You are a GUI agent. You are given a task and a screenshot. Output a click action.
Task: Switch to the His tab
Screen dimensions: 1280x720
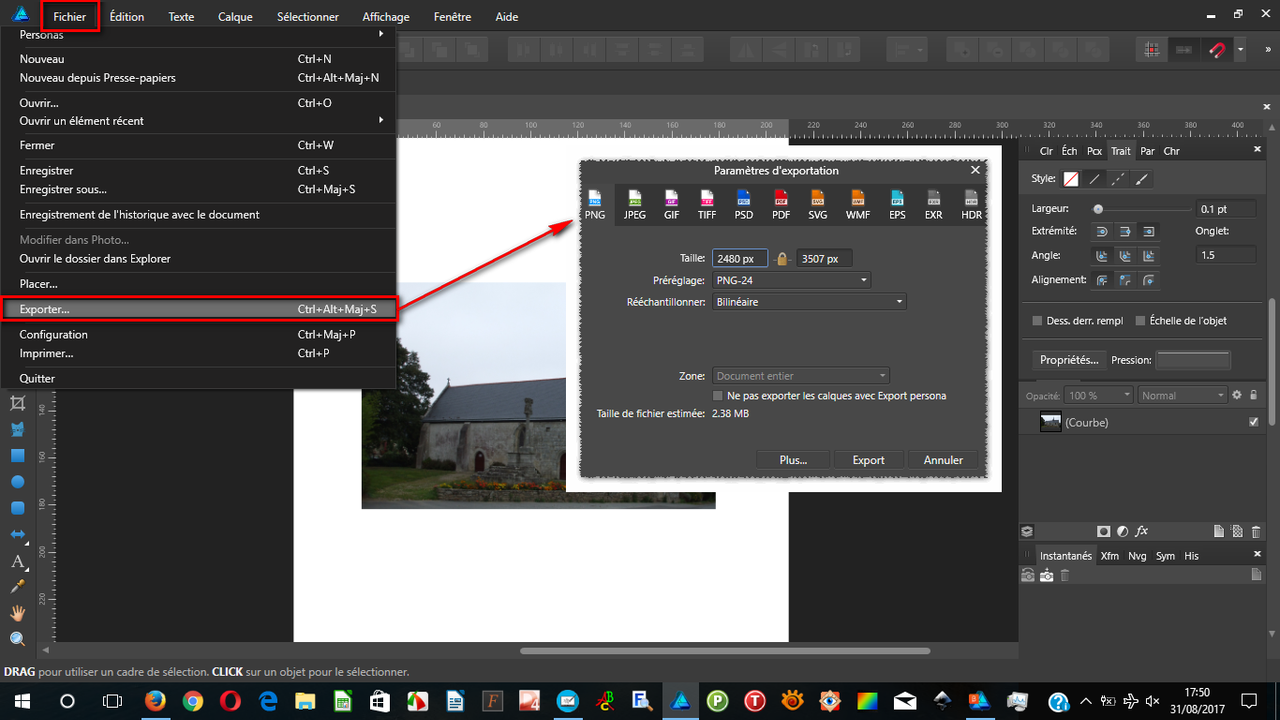[1191, 556]
